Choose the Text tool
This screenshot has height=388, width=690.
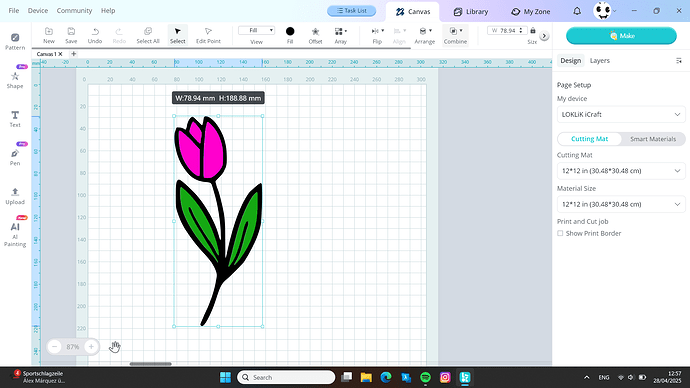point(15,119)
